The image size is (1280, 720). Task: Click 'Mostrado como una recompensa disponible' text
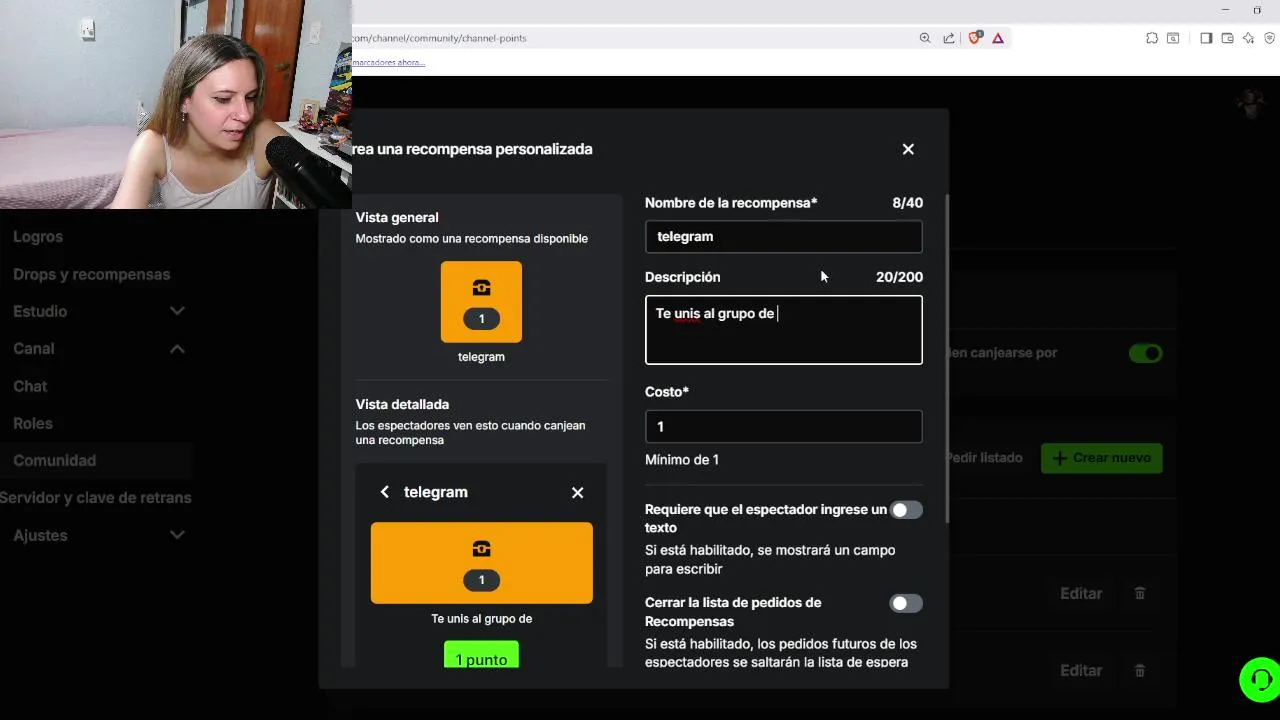click(471, 239)
